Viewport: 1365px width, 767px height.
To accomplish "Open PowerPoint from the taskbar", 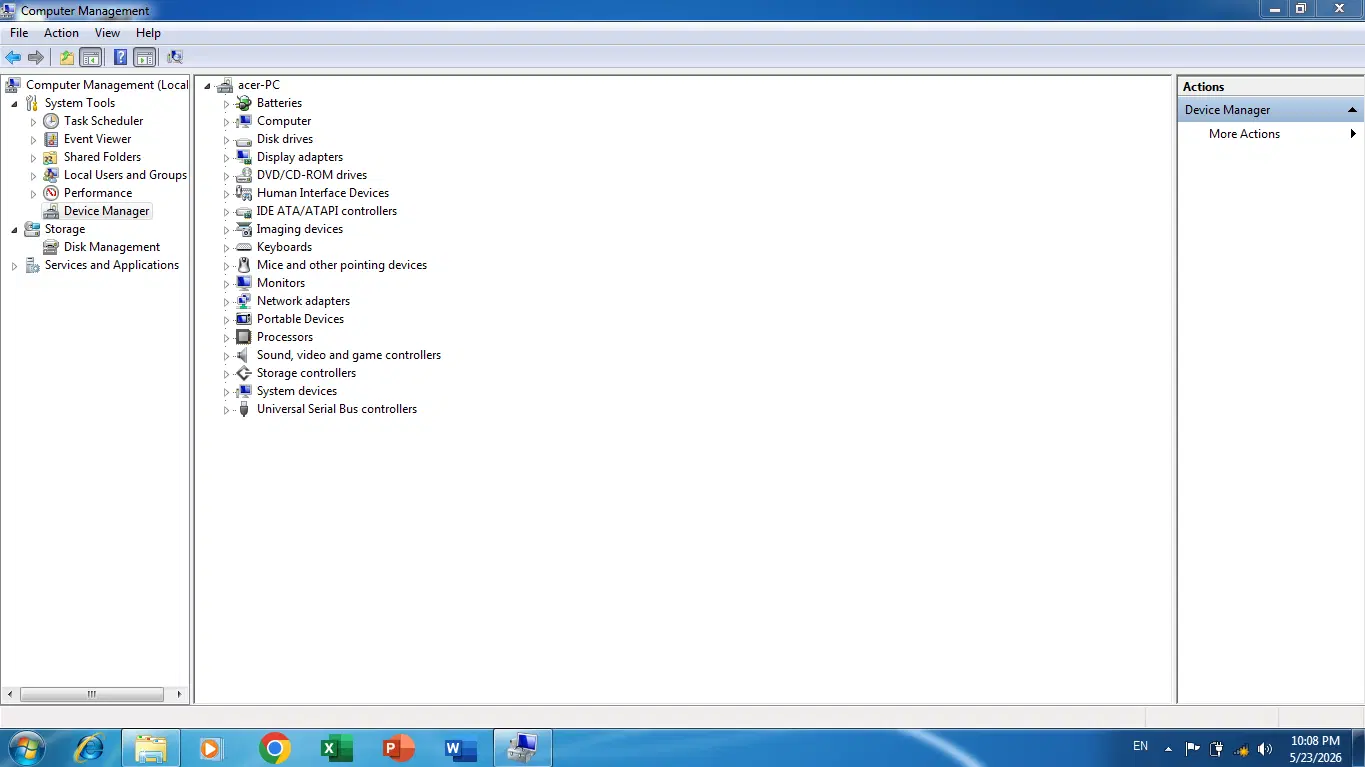I will 399,748.
